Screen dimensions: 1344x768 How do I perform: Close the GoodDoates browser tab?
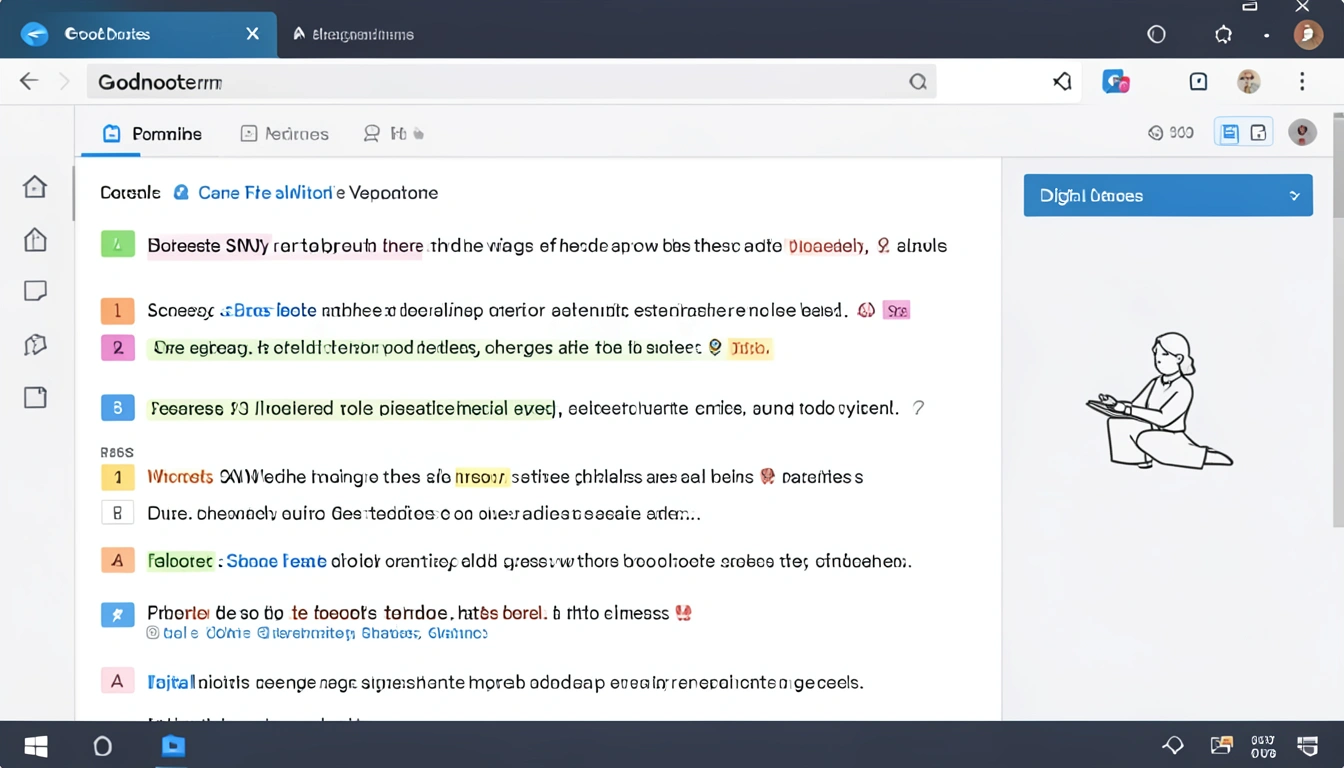pyautogui.click(x=253, y=34)
